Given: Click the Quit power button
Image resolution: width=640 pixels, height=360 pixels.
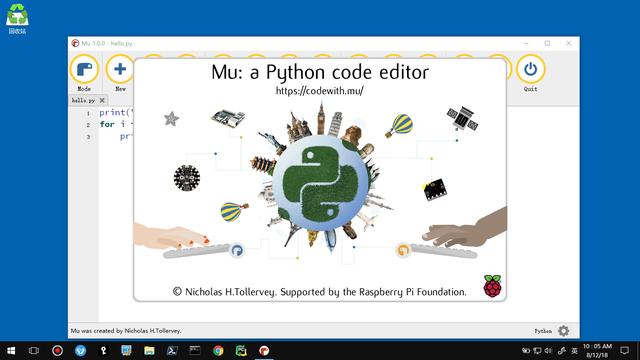Looking at the screenshot, I should 530,73.
